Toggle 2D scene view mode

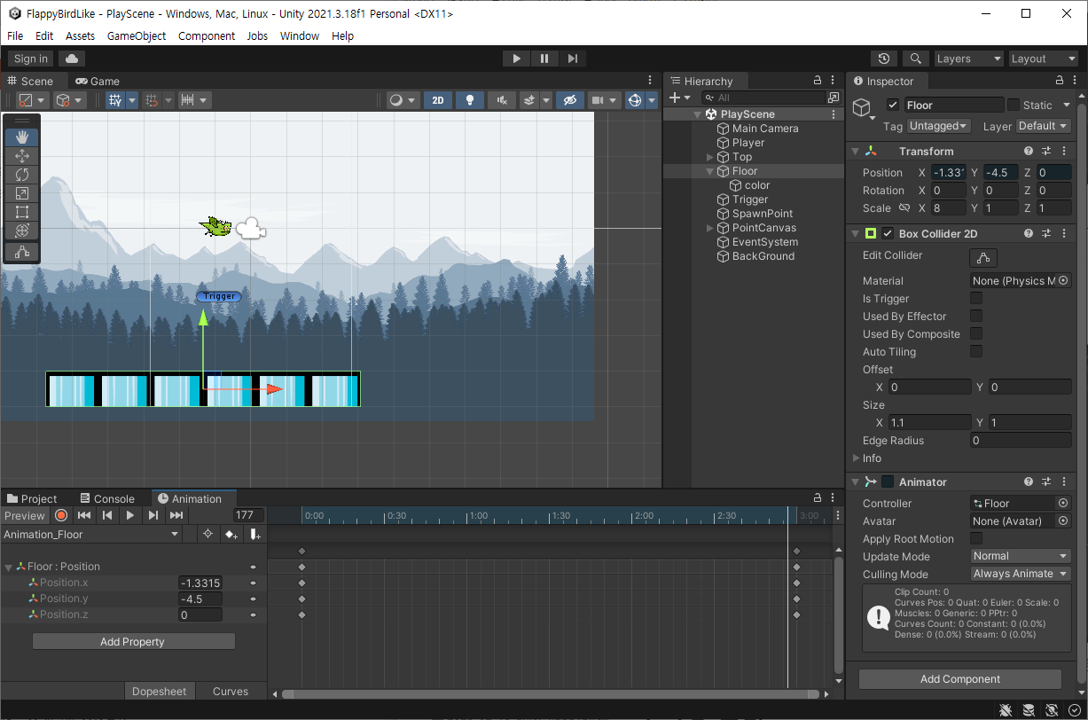[x=438, y=101]
